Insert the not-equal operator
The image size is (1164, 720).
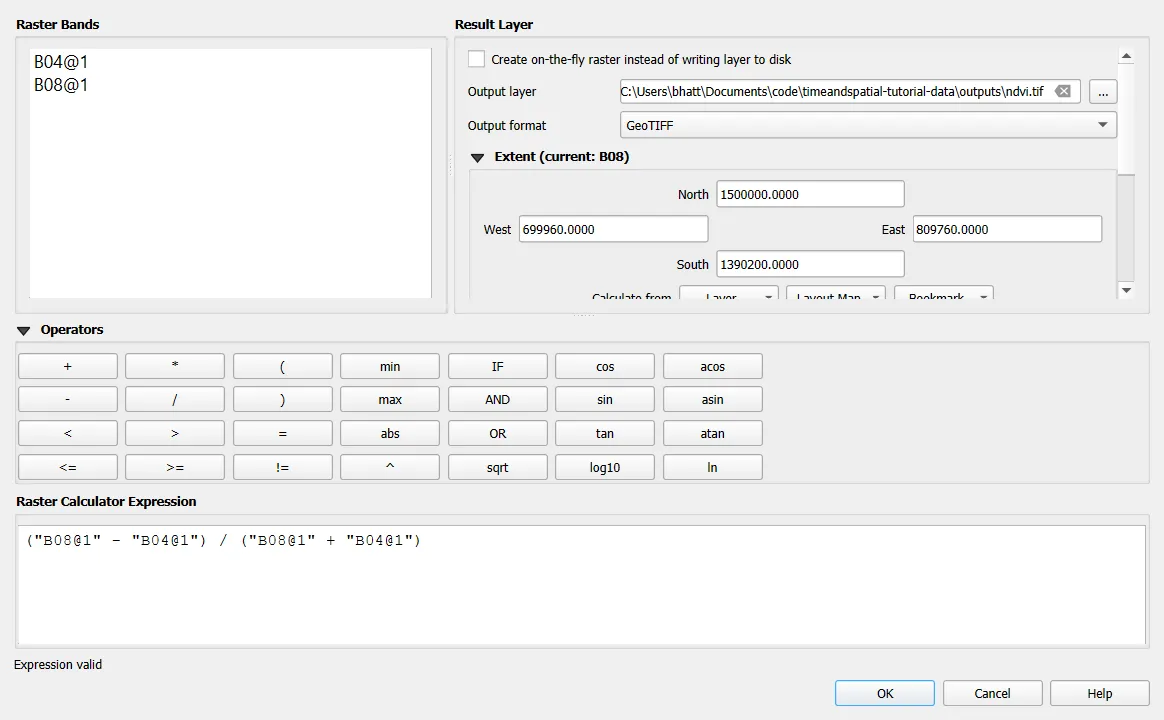(x=283, y=468)
